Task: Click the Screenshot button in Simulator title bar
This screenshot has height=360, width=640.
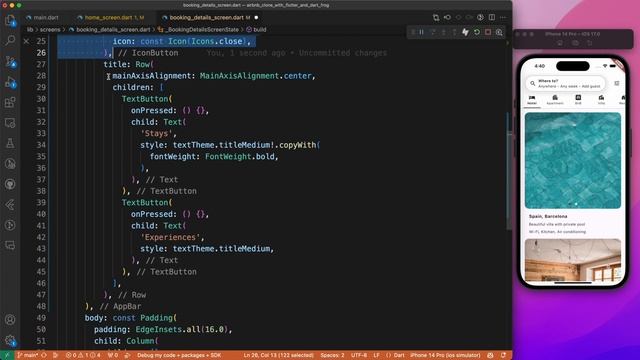Action: click(x=575, y=42)
